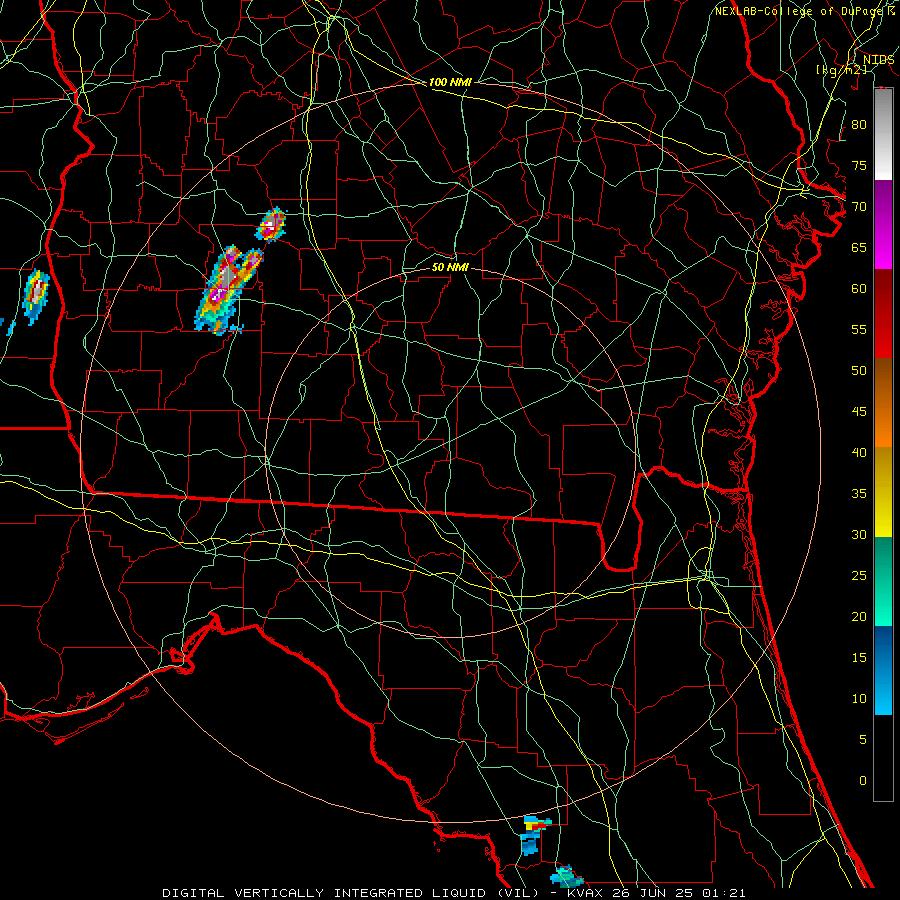Click the 100 NMI range ring label

point(450,82)
